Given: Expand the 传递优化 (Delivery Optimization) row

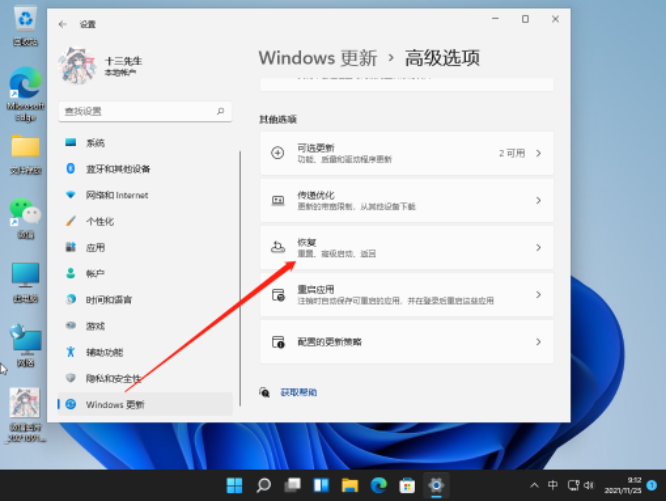Looking at the screenshot, I should (x=406, y=200).
